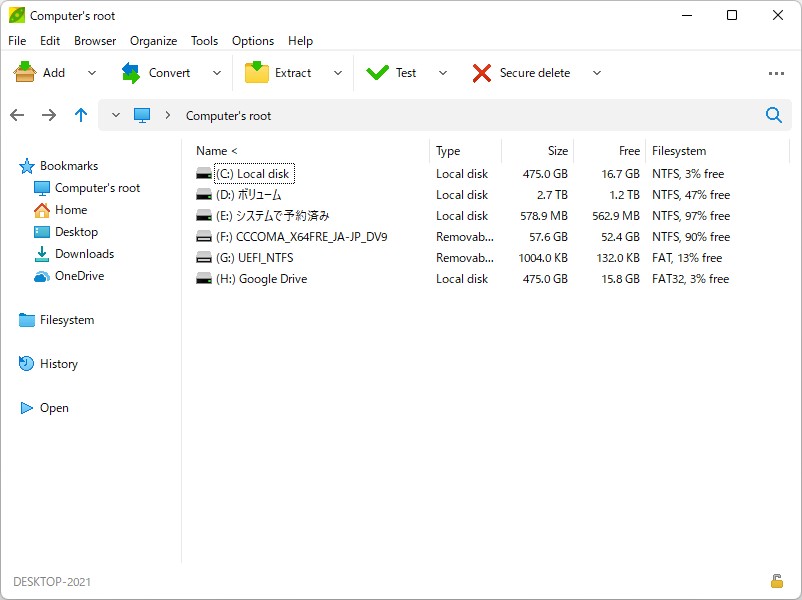802x600 pixels.
Task: Open the Test button dropdown
Action: tap(443, 72)
